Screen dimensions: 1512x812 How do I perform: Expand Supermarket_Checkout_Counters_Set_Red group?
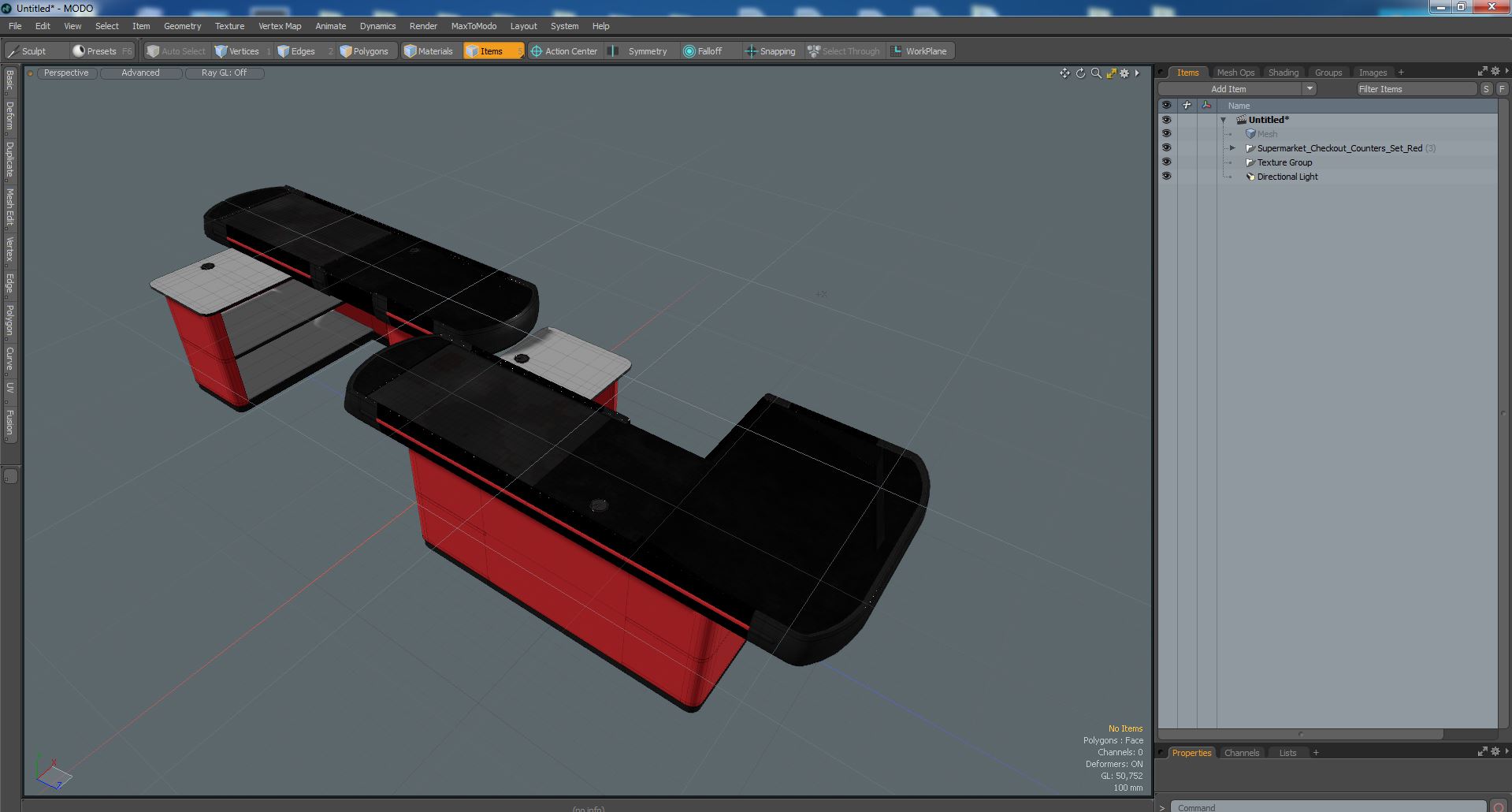(x=1233, y=148)
